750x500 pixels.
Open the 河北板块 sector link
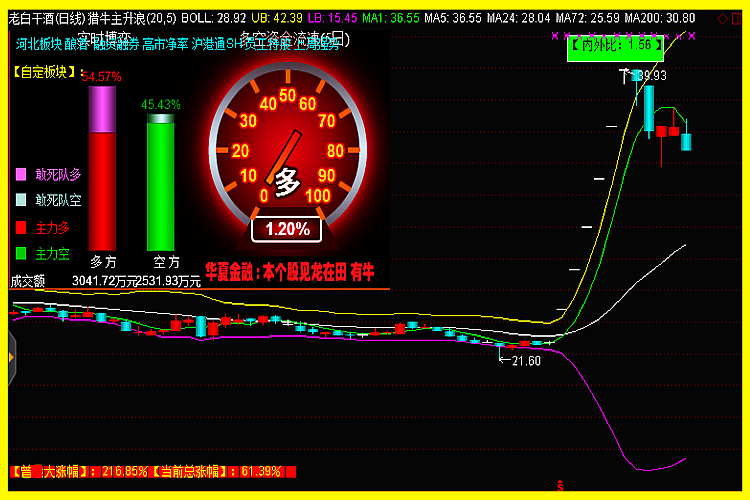click(x=39, y=44)
